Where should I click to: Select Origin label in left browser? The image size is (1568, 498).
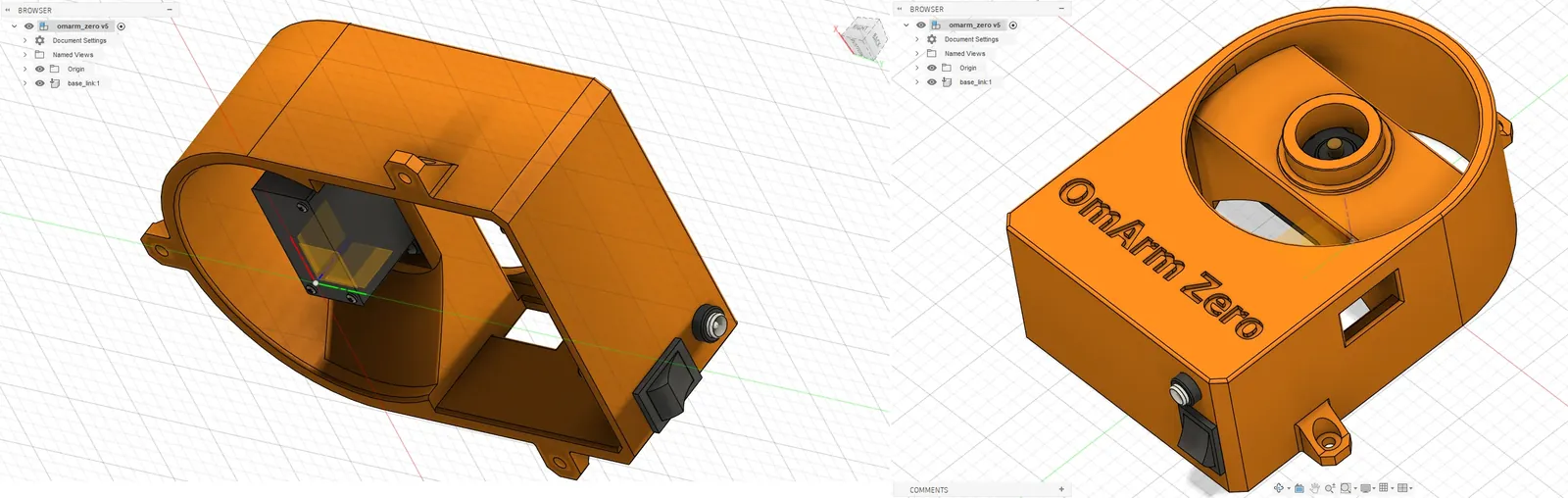tap(75, 69)
